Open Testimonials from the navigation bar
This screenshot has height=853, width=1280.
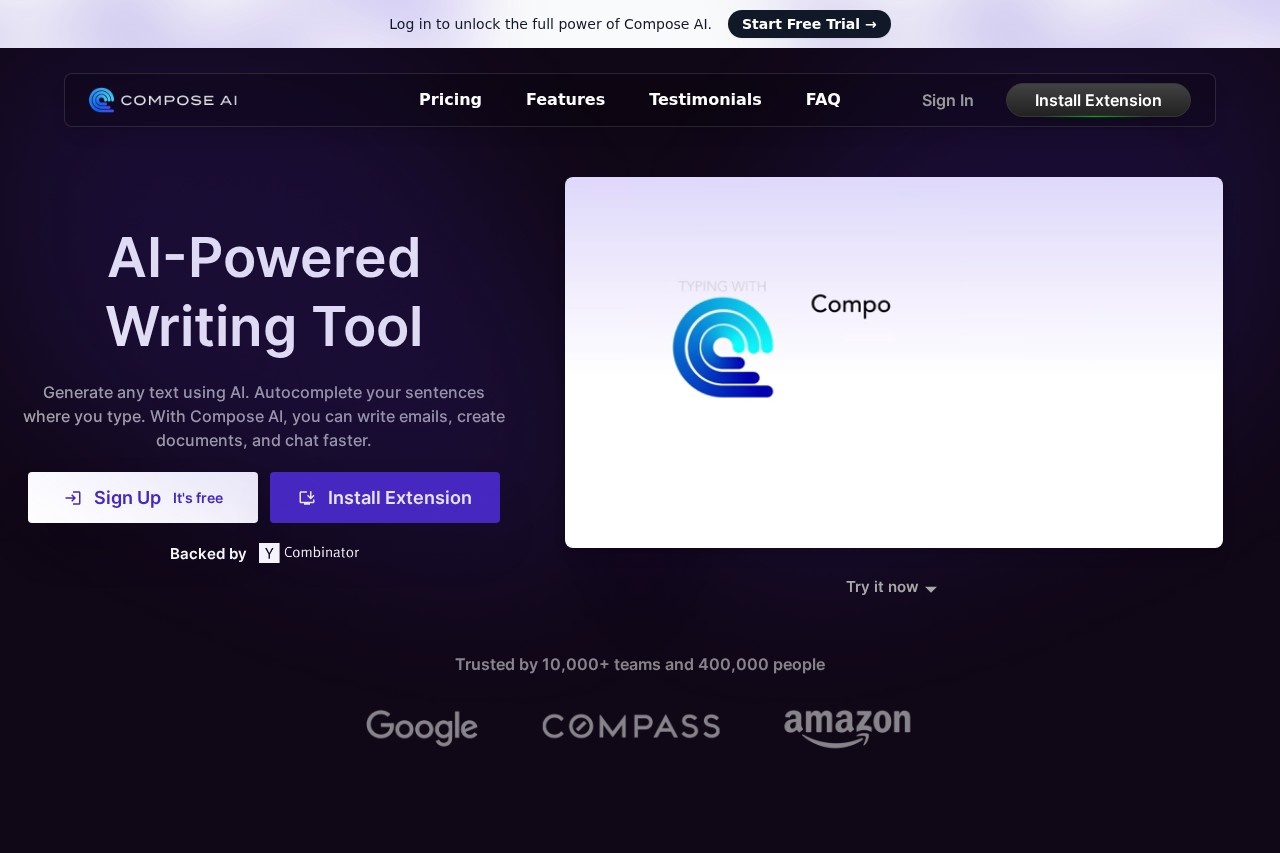(x=705, y=100)
